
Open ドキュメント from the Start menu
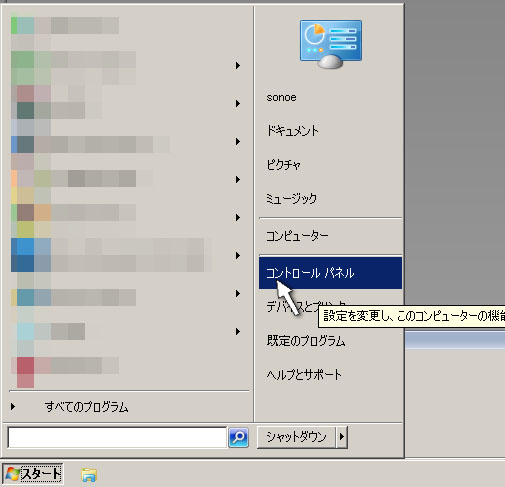pyautogui.click(x=292, y=130)
